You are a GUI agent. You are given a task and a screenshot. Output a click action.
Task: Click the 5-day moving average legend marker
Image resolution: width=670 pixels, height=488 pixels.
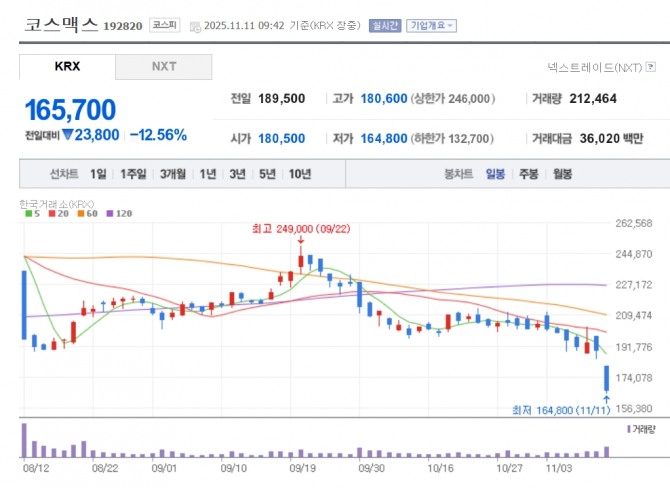[27, 213]
